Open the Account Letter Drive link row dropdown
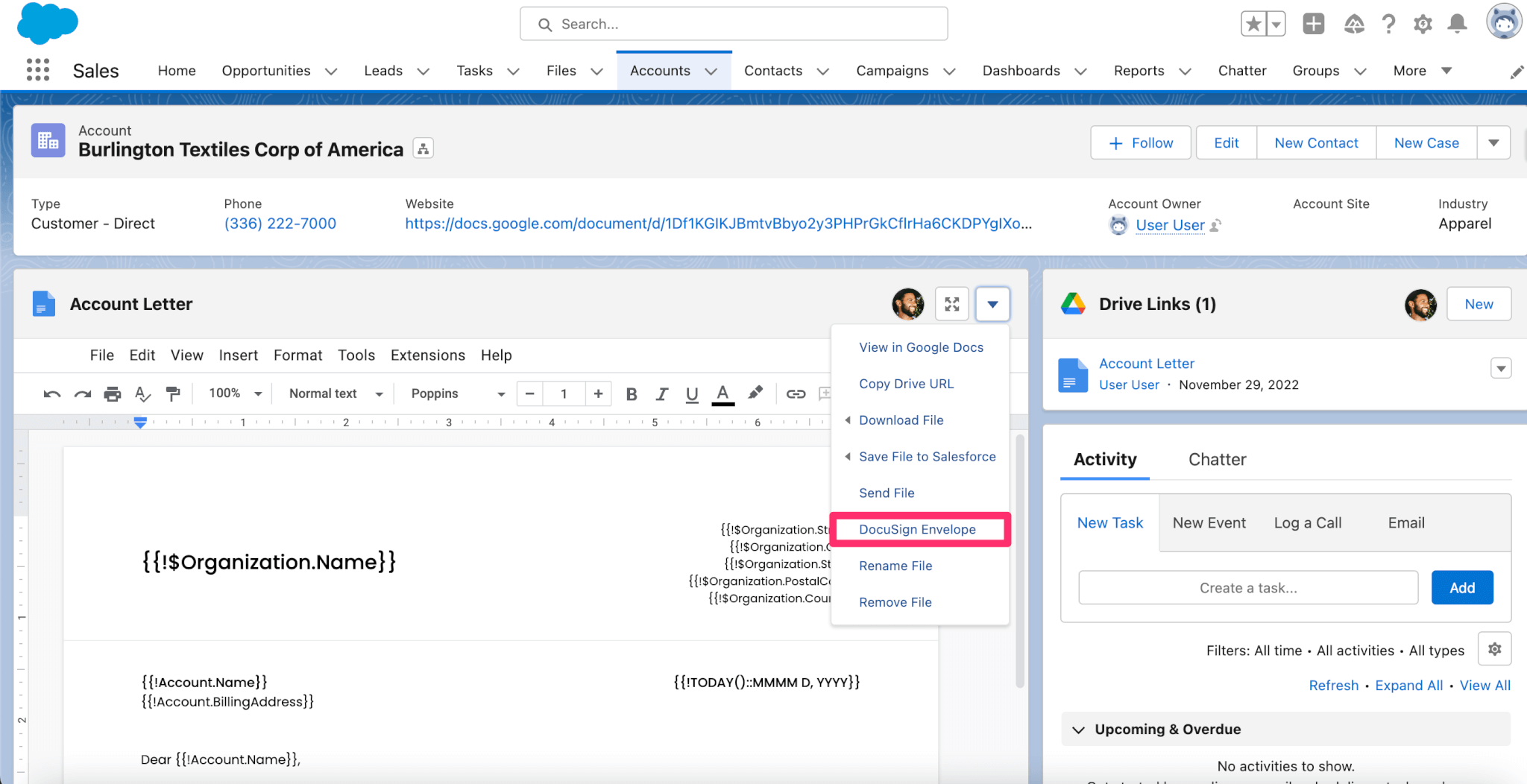 (x=1501, y=368)
